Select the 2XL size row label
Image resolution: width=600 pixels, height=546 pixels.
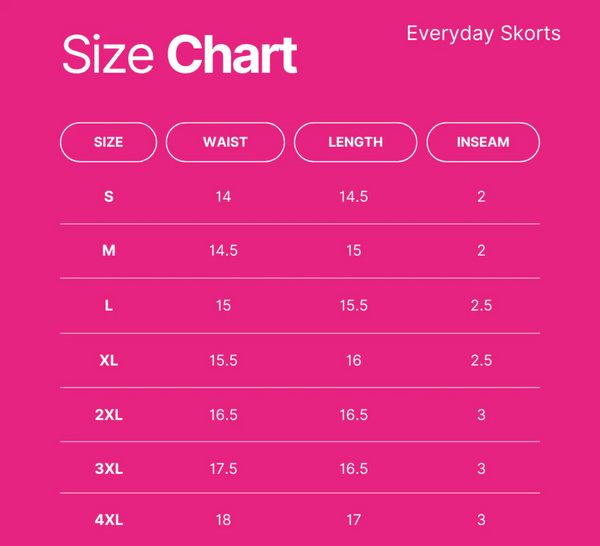coord(109,415)
